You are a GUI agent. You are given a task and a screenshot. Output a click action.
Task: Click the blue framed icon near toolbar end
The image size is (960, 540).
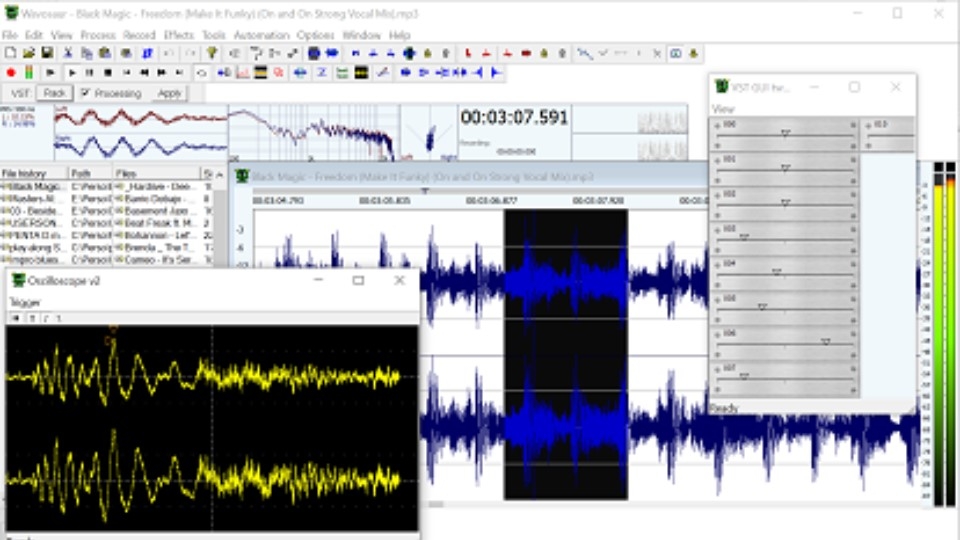click(x=675, y=53)
